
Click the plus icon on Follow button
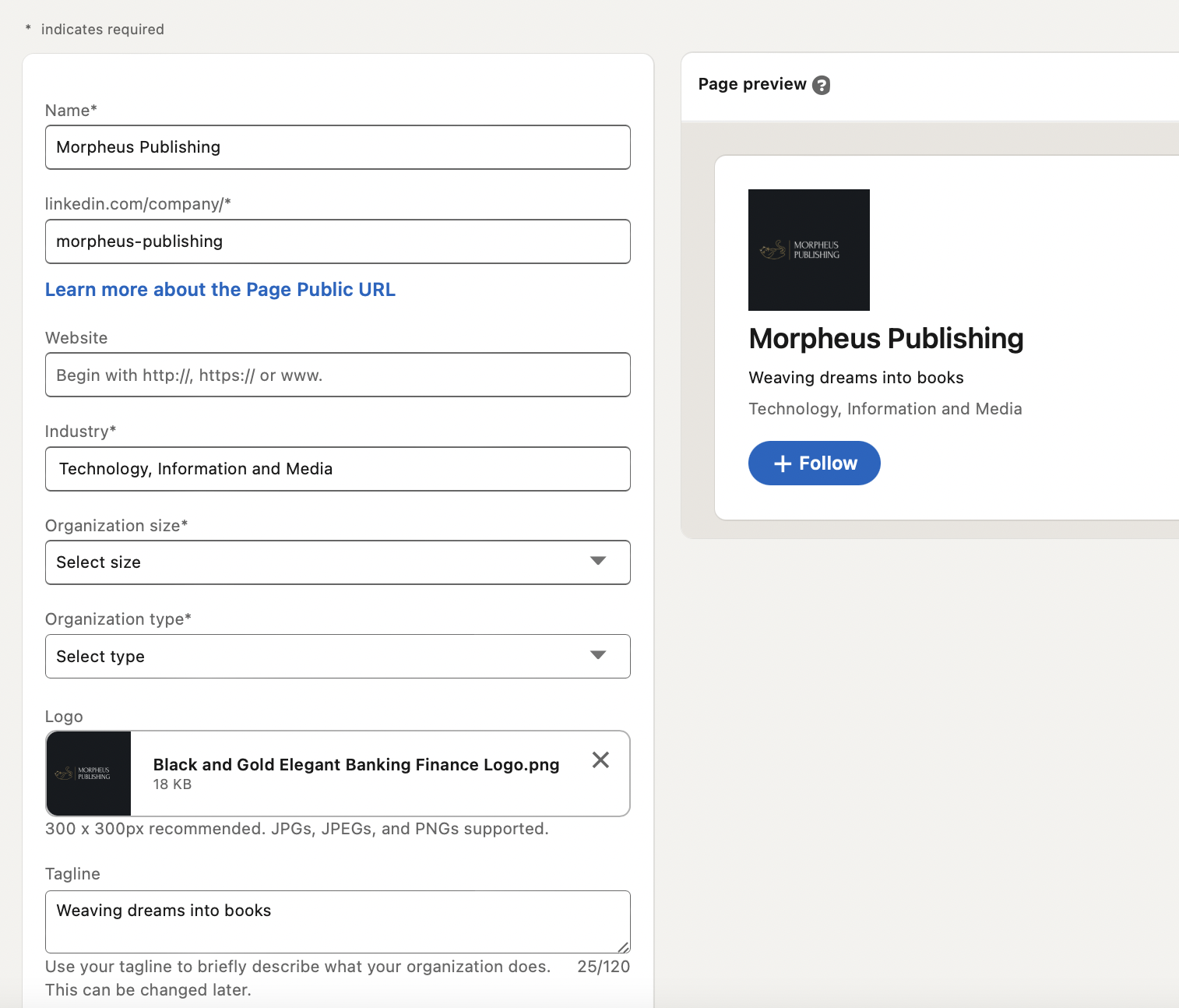pos(783,463)
